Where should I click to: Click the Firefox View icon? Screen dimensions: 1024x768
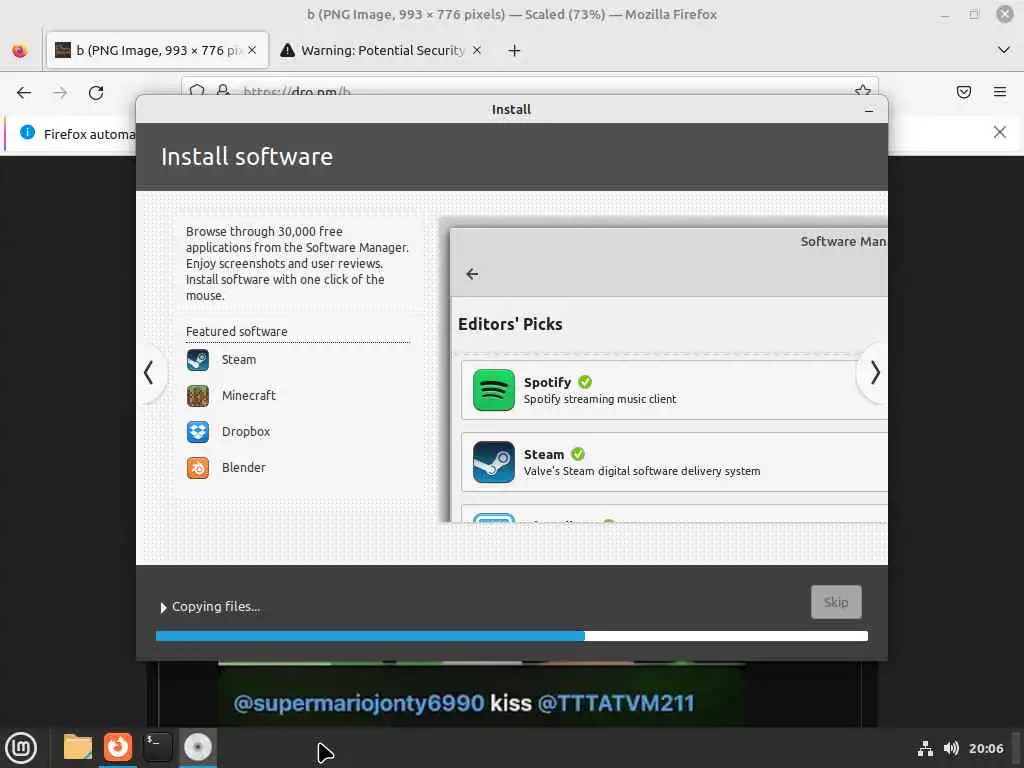coord(20,50)
